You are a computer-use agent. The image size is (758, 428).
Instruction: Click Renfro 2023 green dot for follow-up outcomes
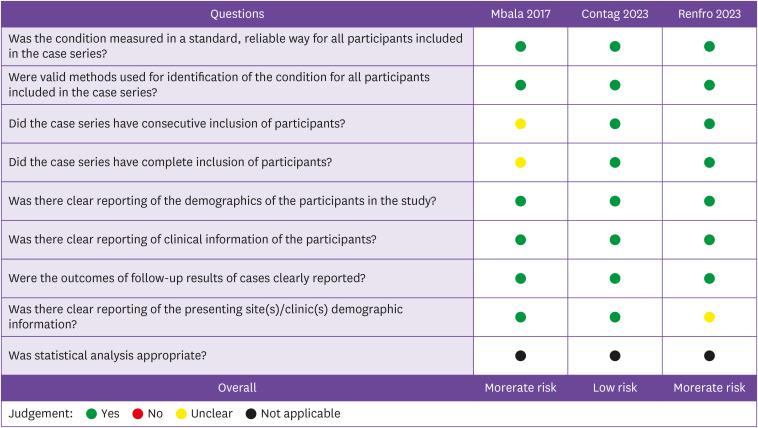point(709,278)
